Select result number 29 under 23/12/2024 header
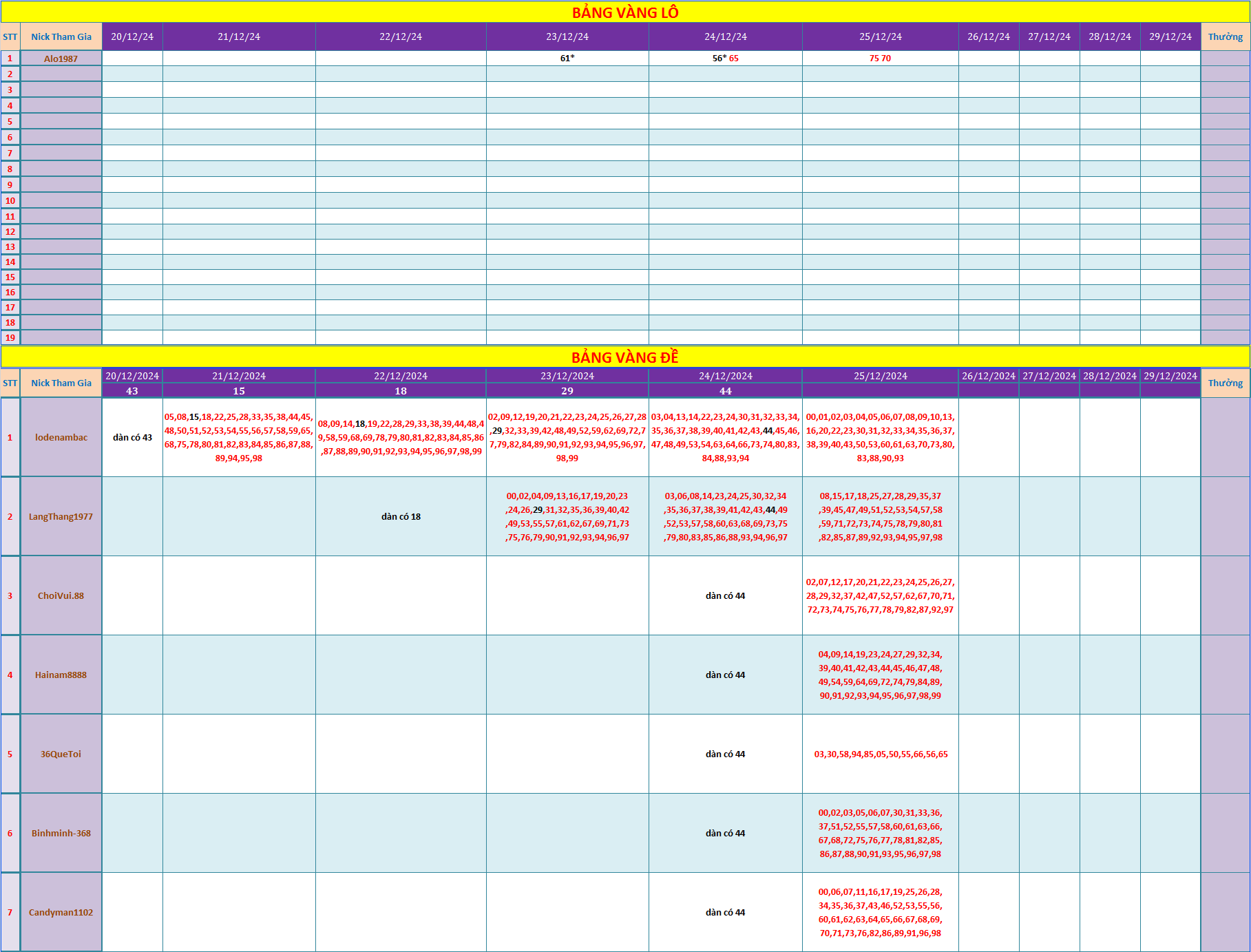The image size is (1251, 952). click(567, 391)
